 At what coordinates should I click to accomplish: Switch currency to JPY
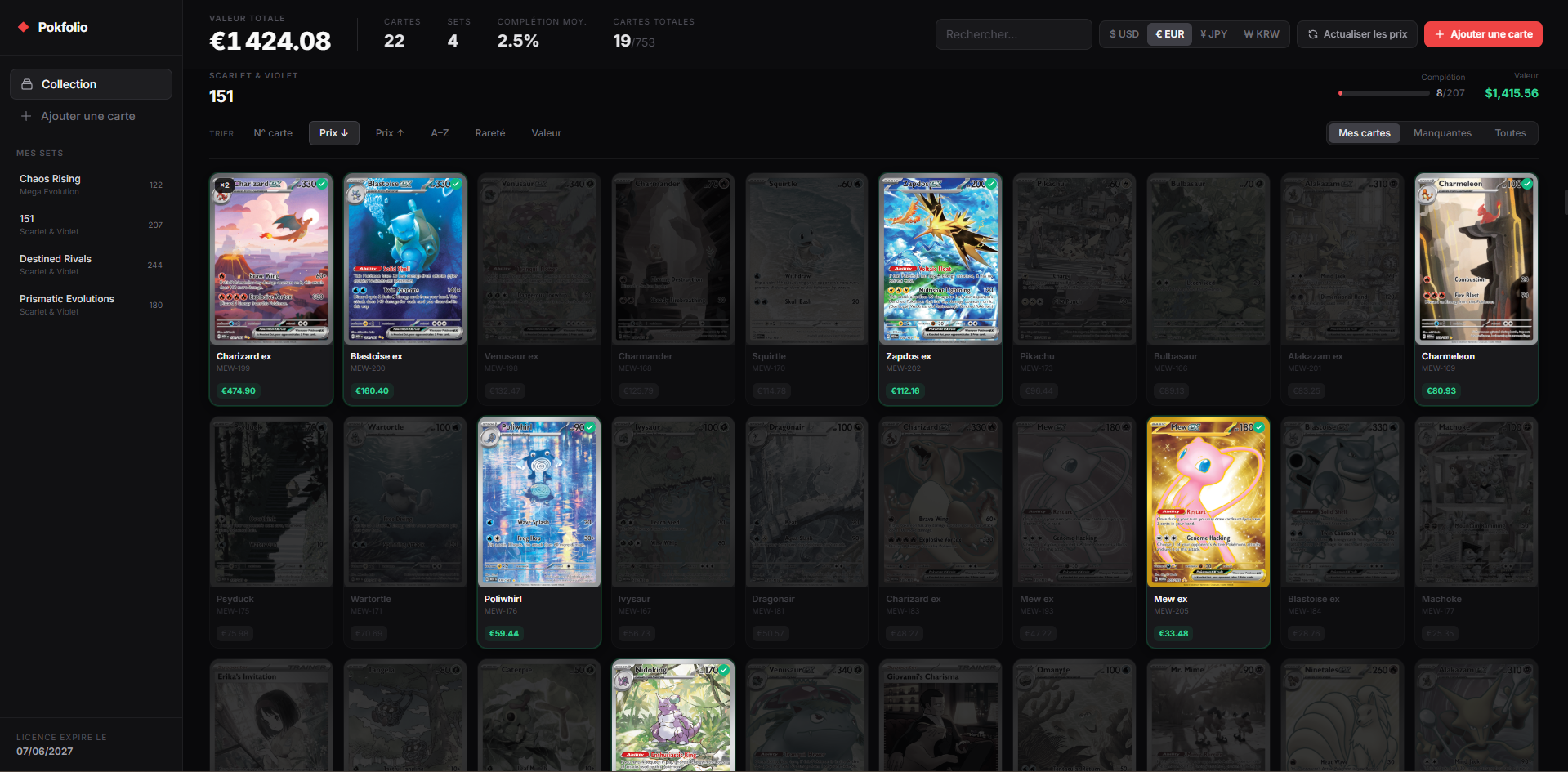(x=1214, y=34)
